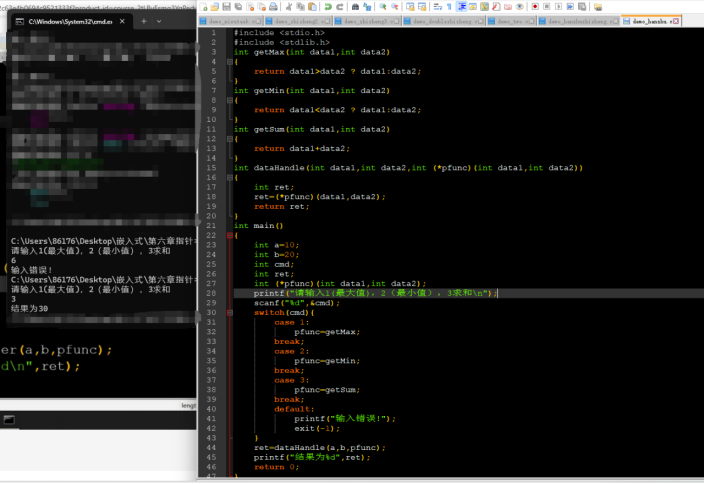Redo the last undone edit
Viewport: 705px width, 484px height.
pyautogui.click(x=340, y=7)
